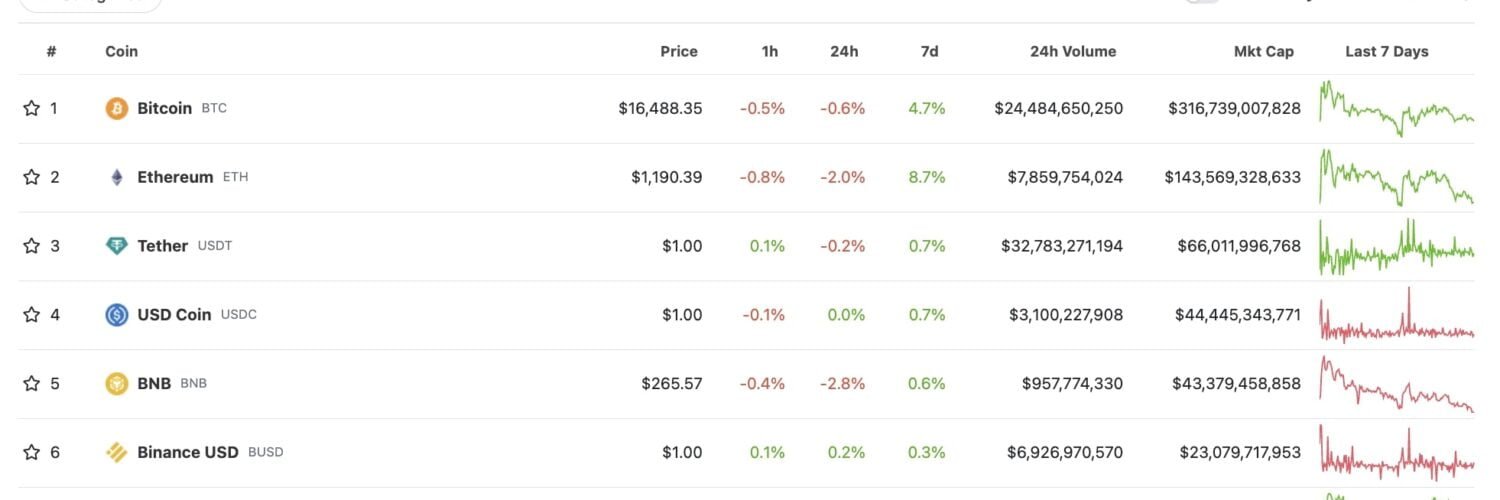Click the green Tether logo icon
The height and width of the screenshot is (500, 1500).
(x=117, y=246)
